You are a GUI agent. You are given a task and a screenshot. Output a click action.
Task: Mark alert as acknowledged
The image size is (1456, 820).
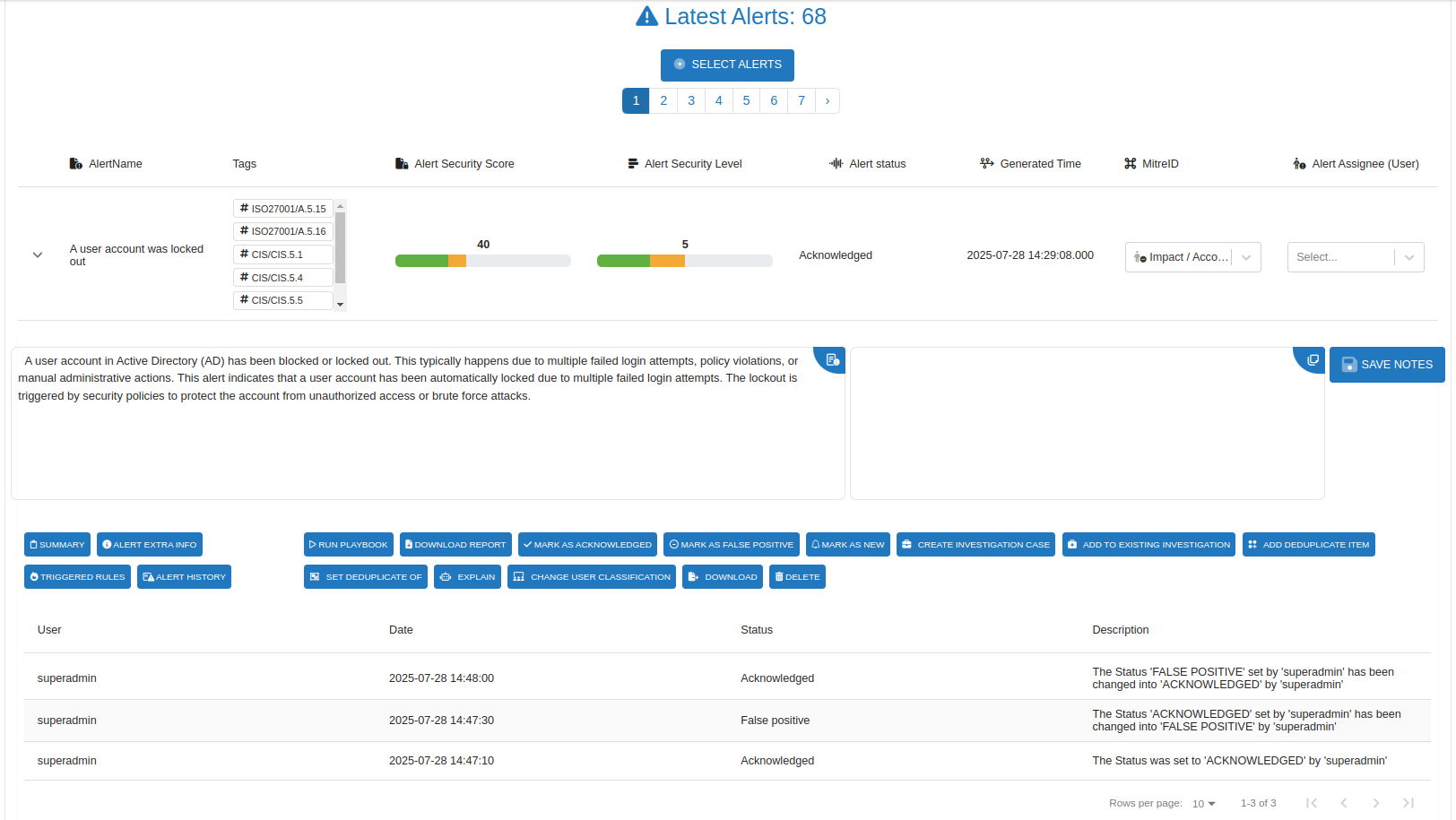pos(587,545)
